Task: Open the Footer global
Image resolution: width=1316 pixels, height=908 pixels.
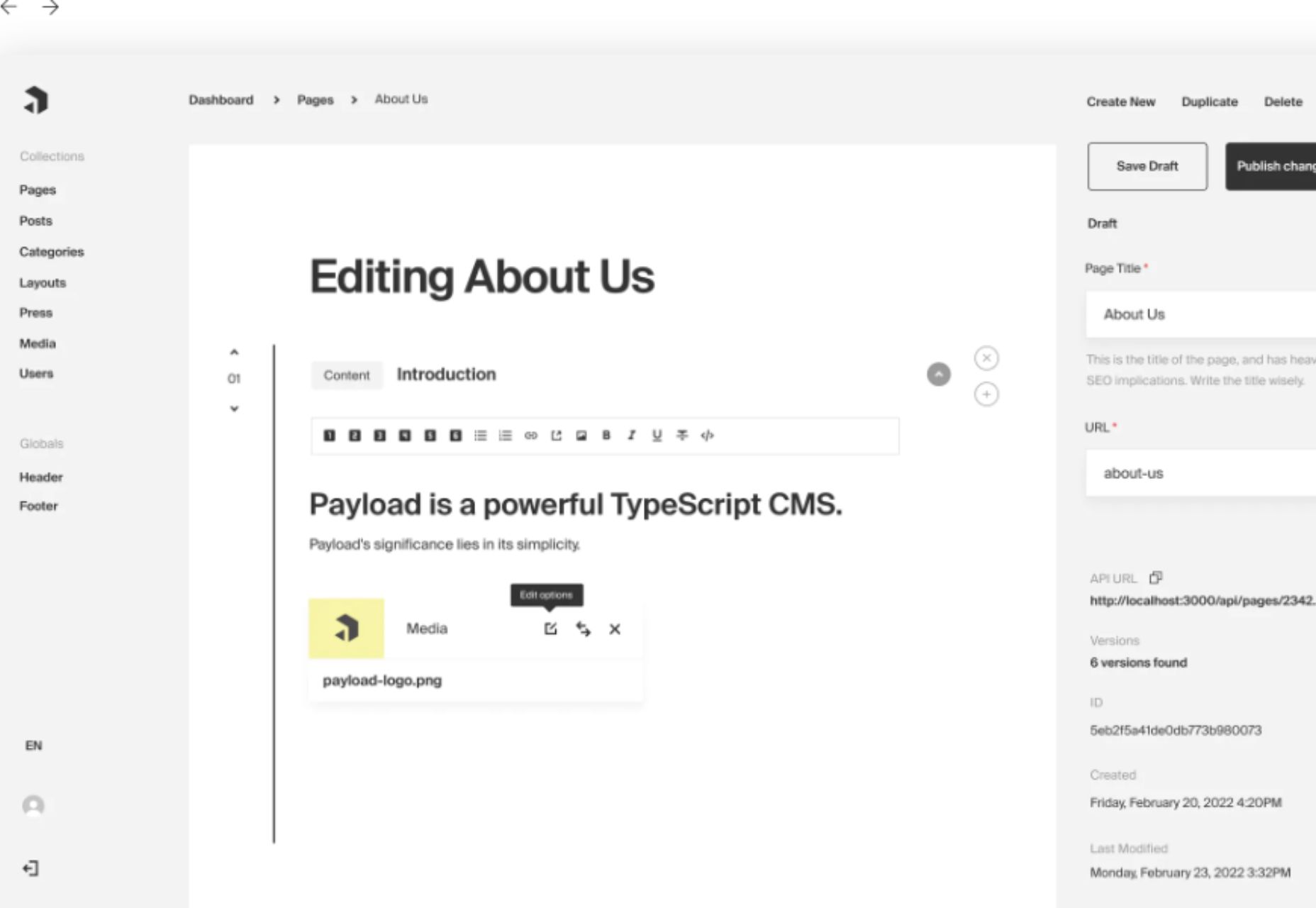Action: pos(38,506)
